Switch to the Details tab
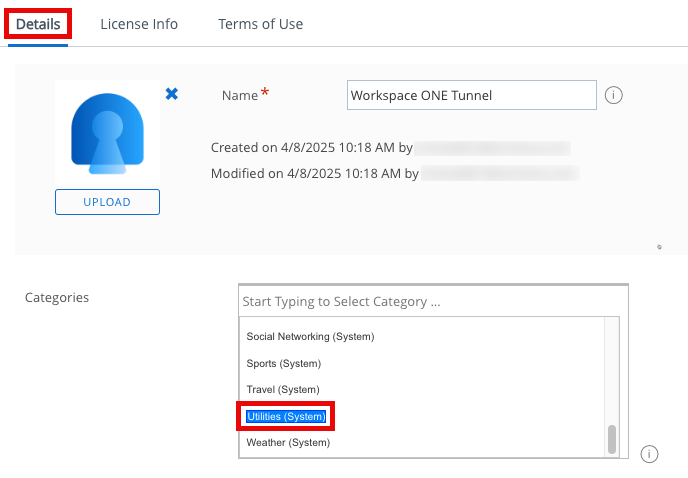688x478 pixels. (x=38, y=24)
